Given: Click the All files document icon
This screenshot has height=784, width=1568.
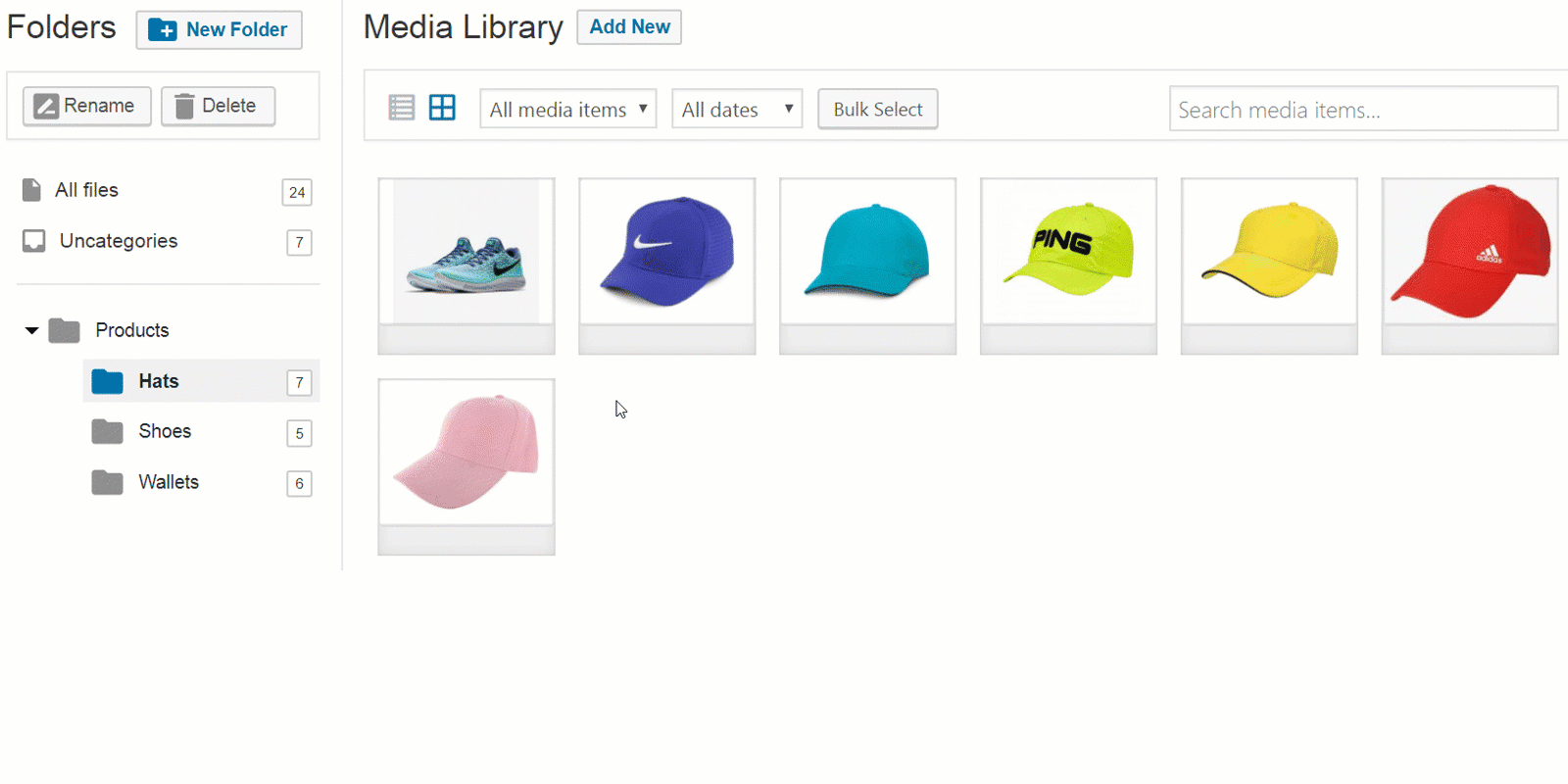Looking at the screenshot, I should [x=32, y=190].
